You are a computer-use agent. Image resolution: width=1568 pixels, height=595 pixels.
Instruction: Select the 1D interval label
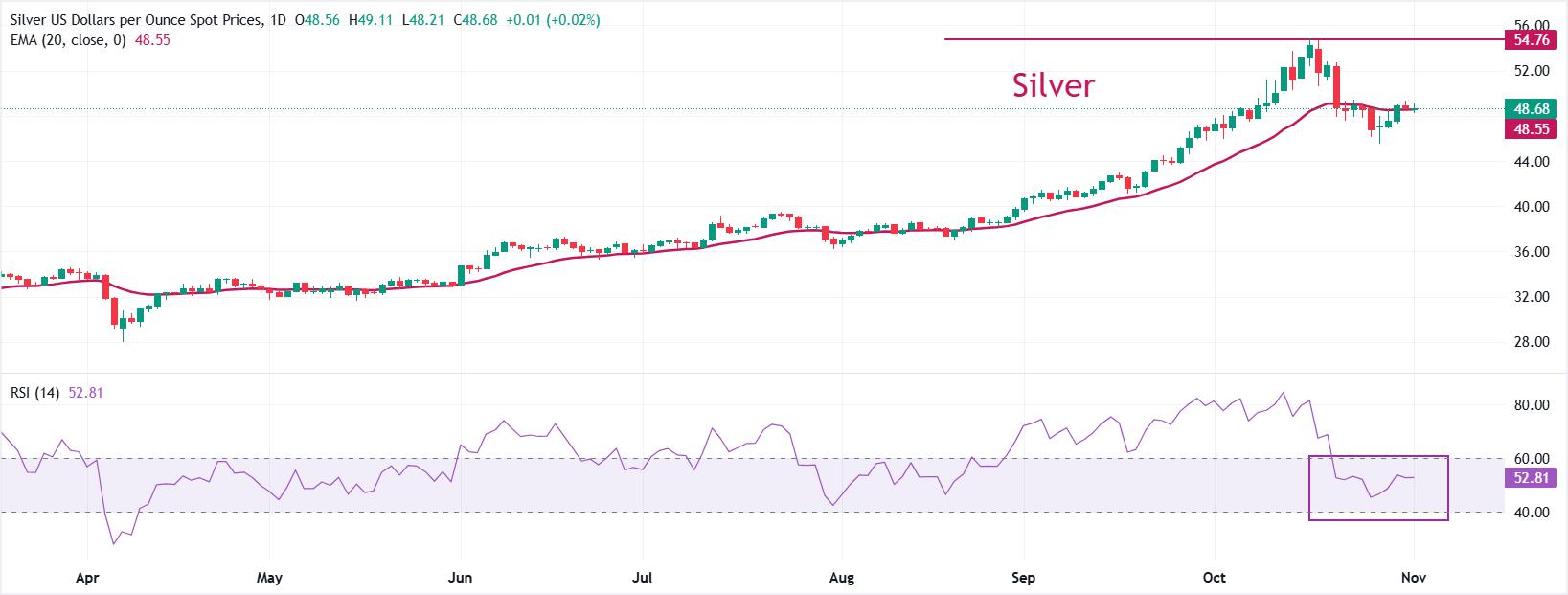[x=279, y=20]
